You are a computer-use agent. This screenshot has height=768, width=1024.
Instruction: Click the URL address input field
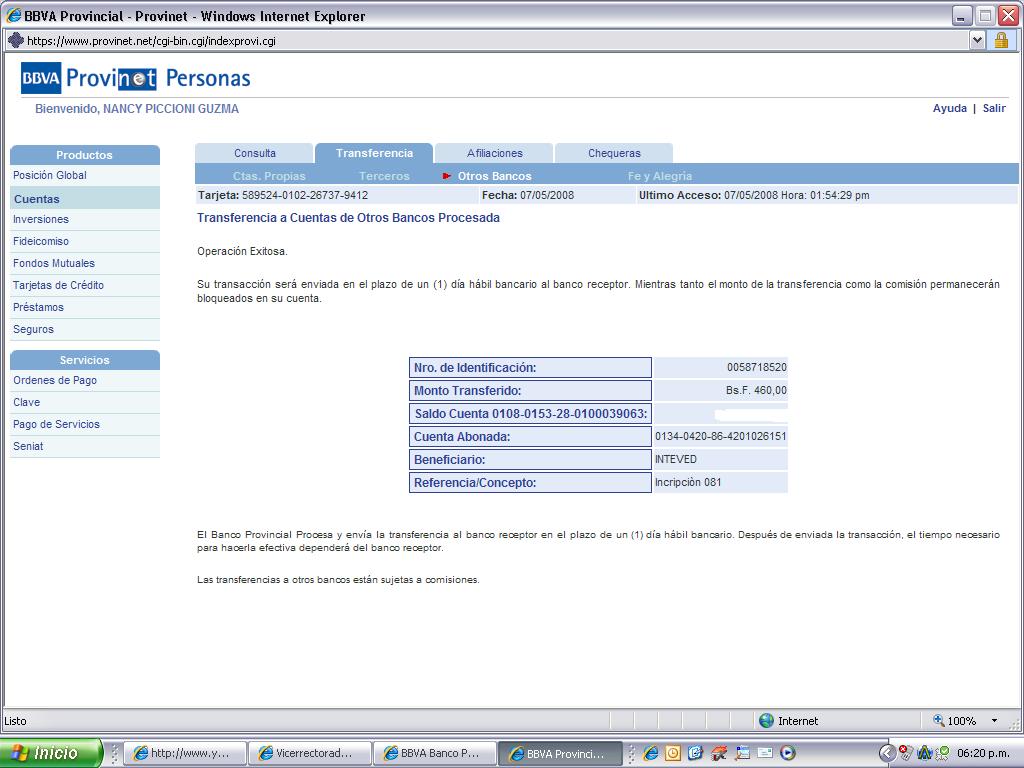coord(490,41)
